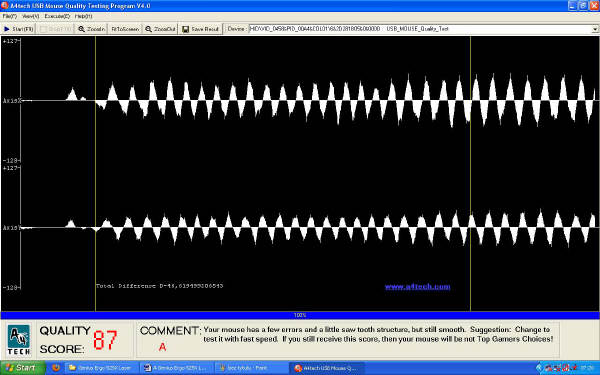This screenshot has width=600, height=375.
Task: Open the Device combo box text field
Action: tap(420, 29)
